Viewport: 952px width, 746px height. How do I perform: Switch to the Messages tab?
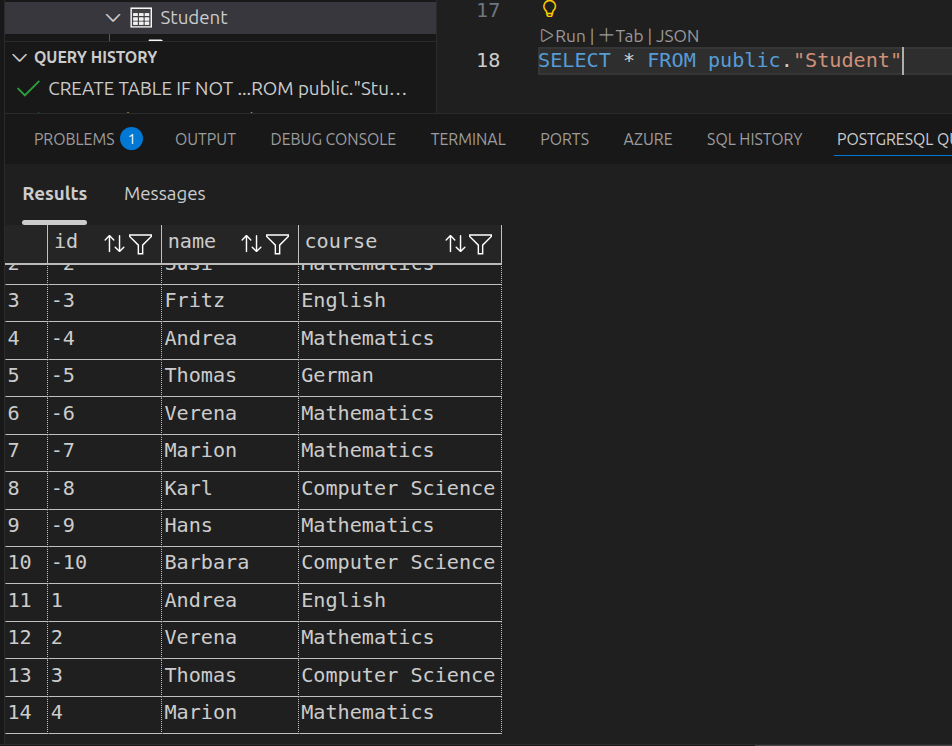(164, 194)
